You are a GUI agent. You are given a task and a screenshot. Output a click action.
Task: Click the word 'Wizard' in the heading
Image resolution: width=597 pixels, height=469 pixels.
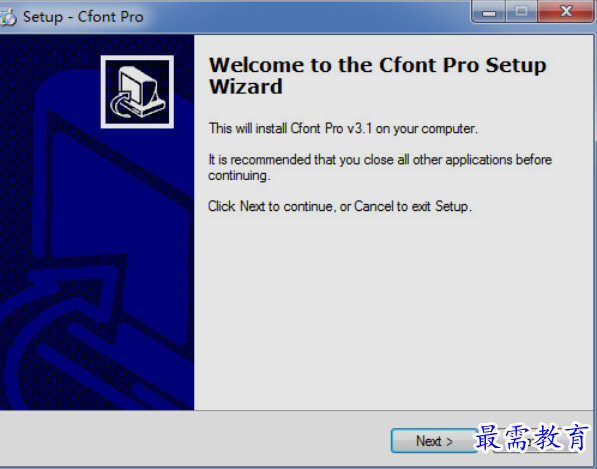[x=246, y=86]
